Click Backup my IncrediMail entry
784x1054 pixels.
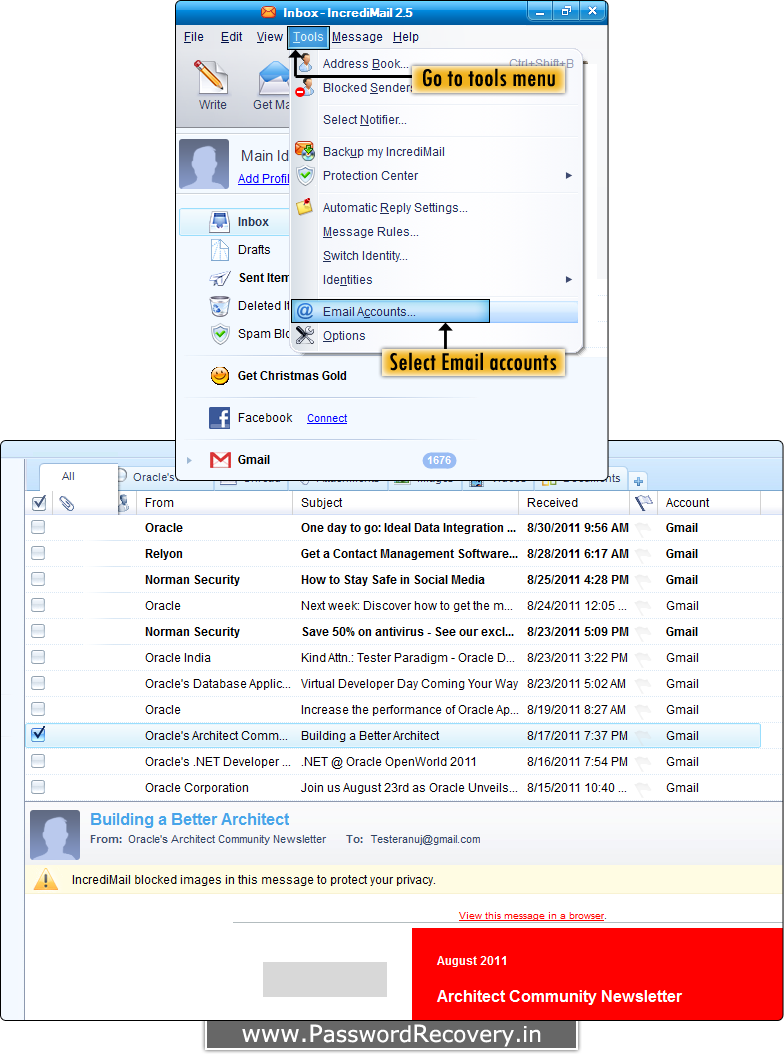click(383, 152)
